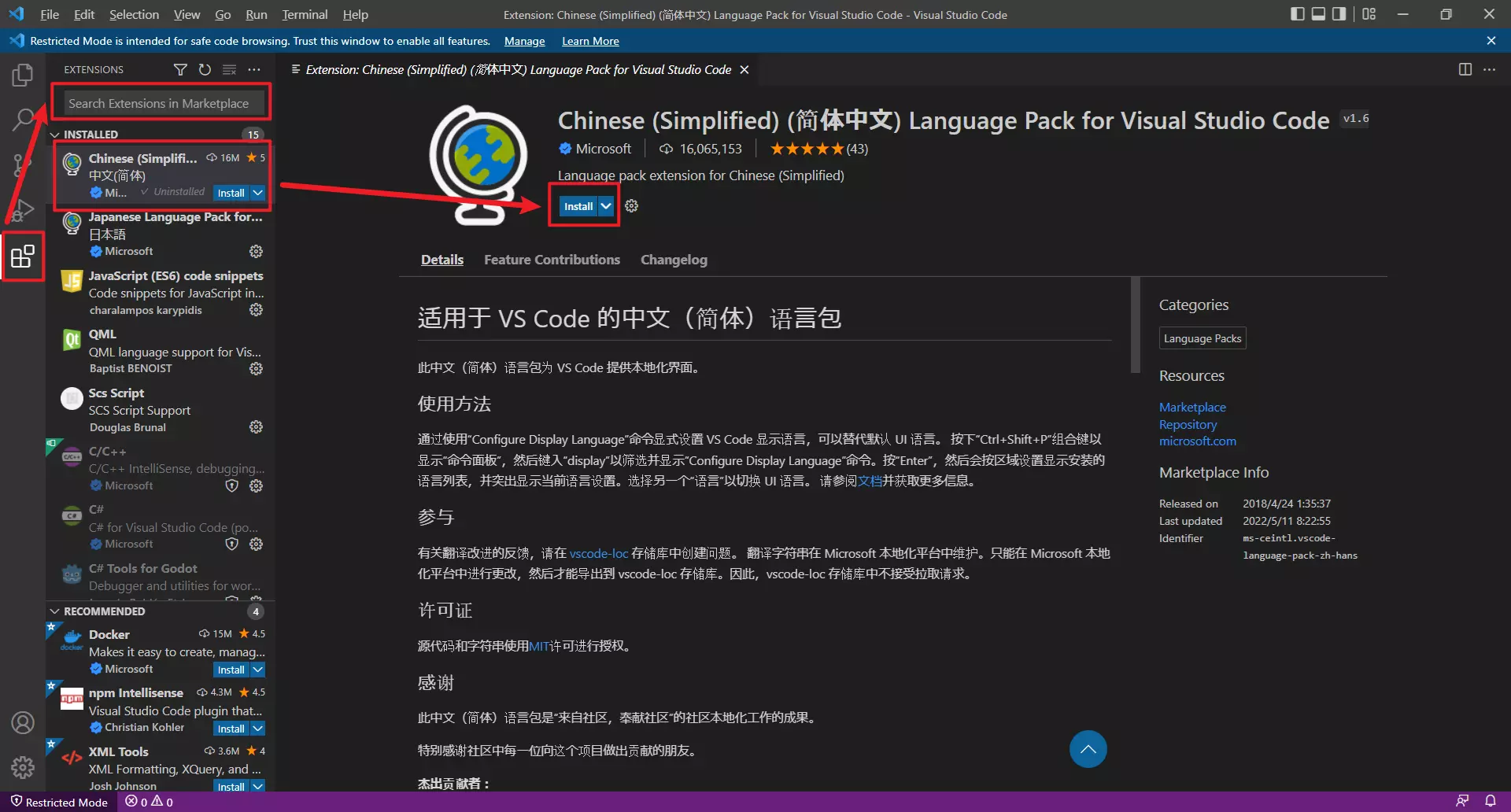This screenshot has width=1511, height=812.
Task: Select the Details tab
Action: pos(442,260)
